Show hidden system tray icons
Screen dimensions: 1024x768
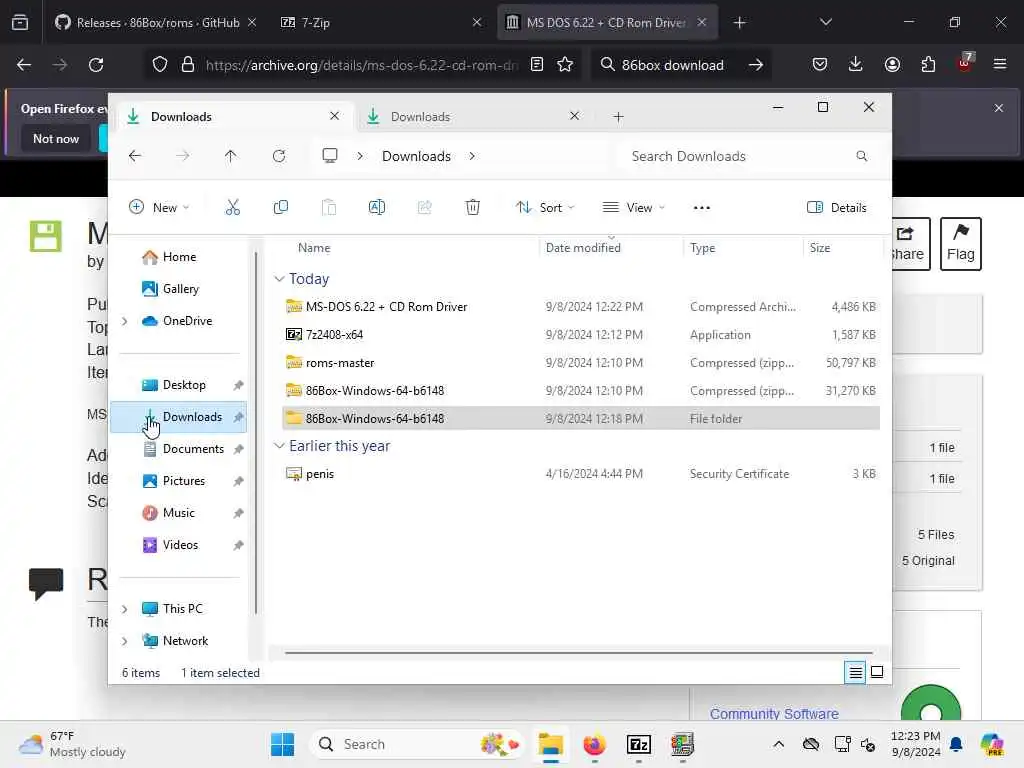point(778,744)
